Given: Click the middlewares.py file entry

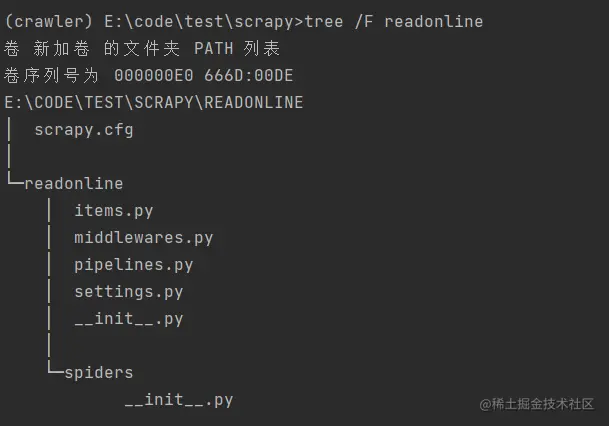Looking at the screenshot, I should (143, 238).
